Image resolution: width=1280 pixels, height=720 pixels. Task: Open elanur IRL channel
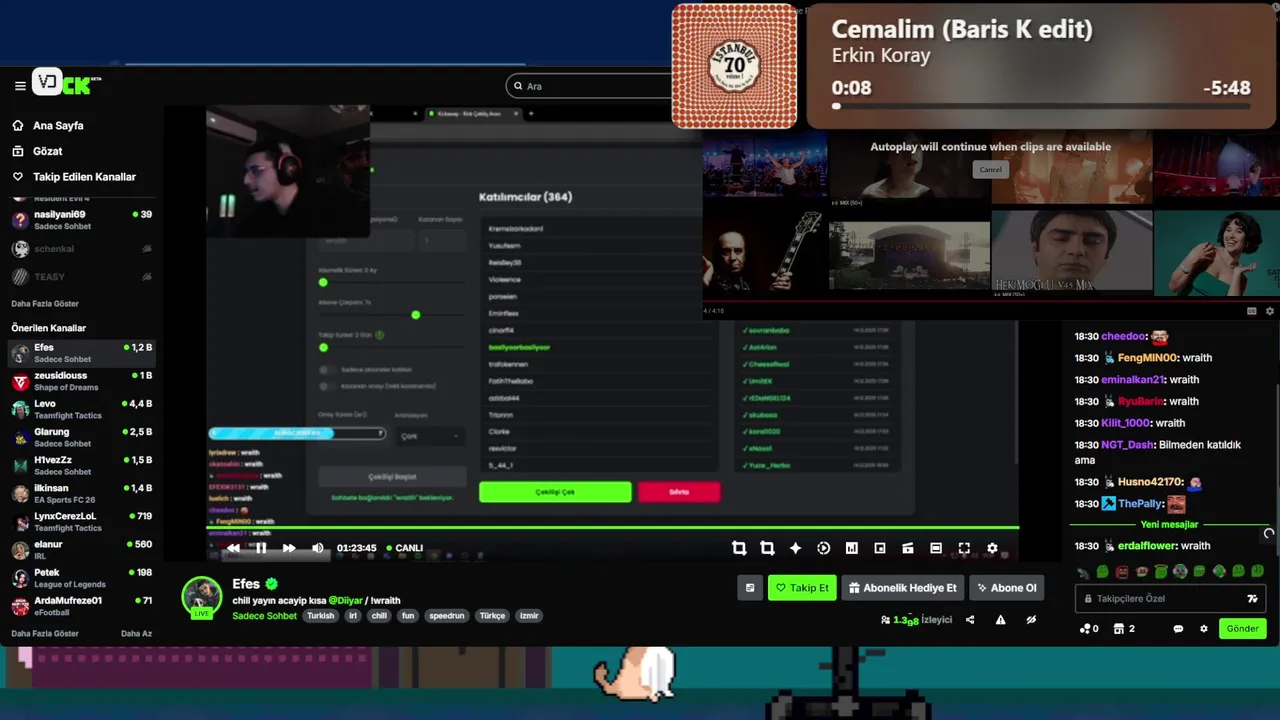point(82,550)
